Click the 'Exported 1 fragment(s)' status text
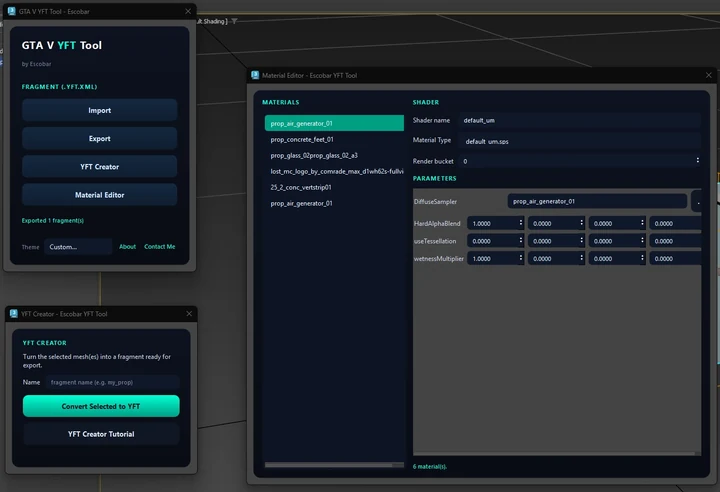This screenshot has height=492, width=720. click(x=53, y=221)
